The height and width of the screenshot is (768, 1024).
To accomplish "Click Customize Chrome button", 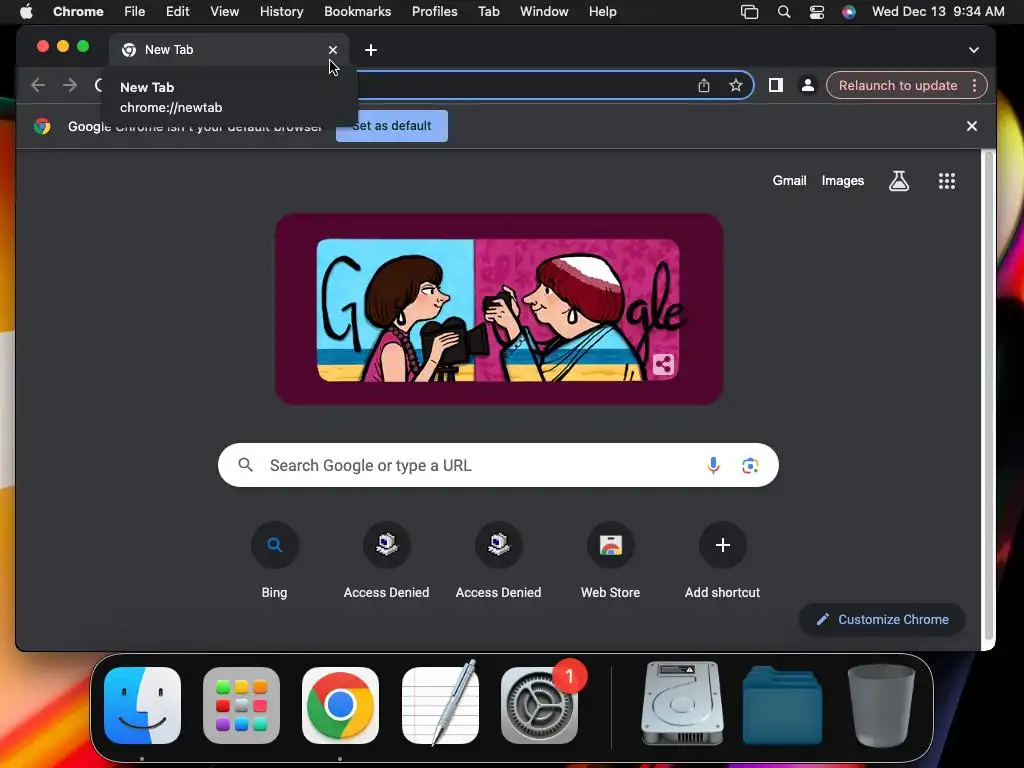I will pos(882,619).
